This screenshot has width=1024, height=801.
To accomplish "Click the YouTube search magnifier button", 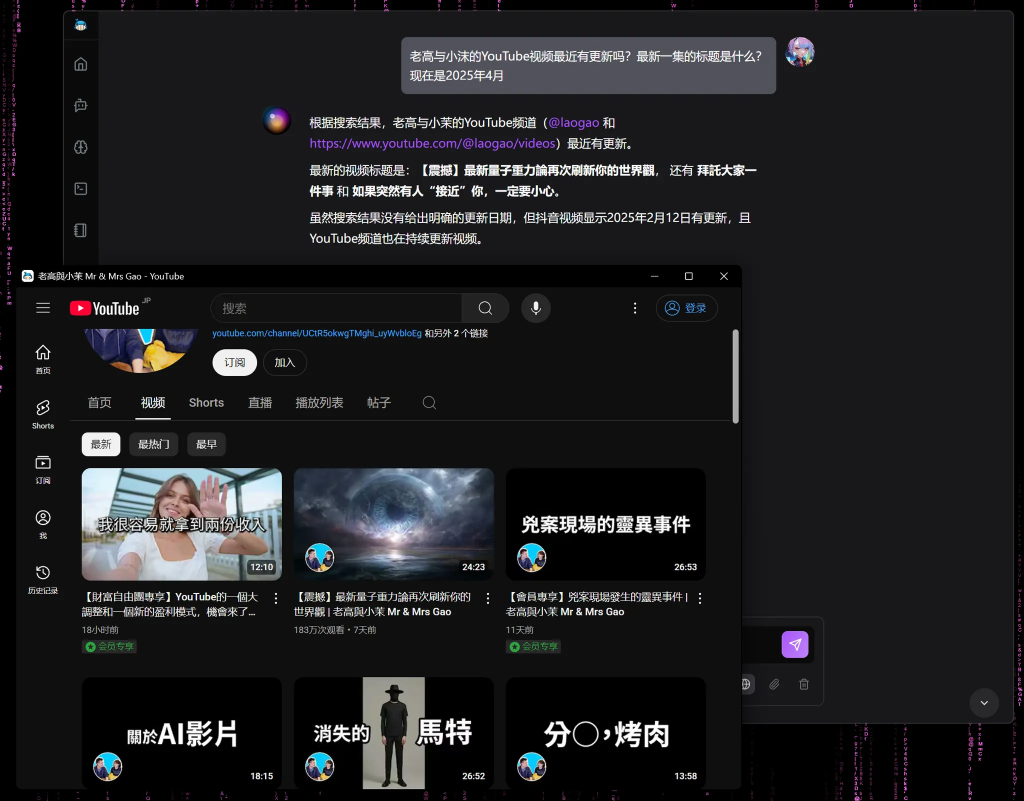I will pos(485,308).
